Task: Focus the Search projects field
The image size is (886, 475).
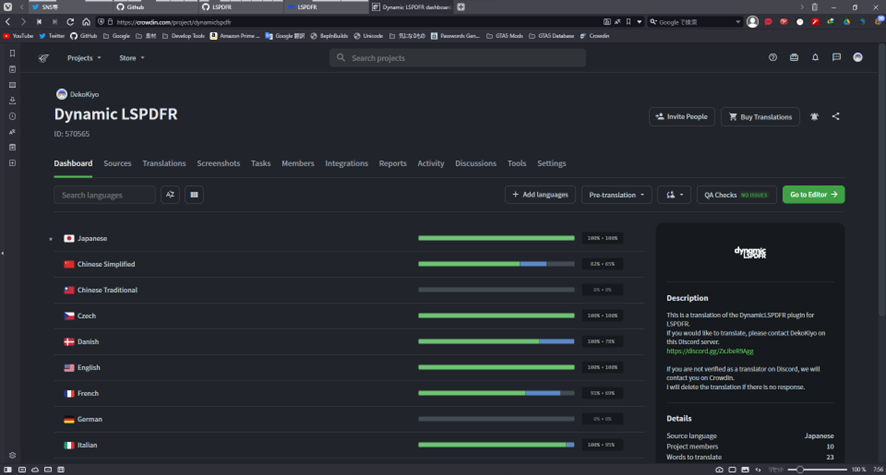Action: pos(458,58)
